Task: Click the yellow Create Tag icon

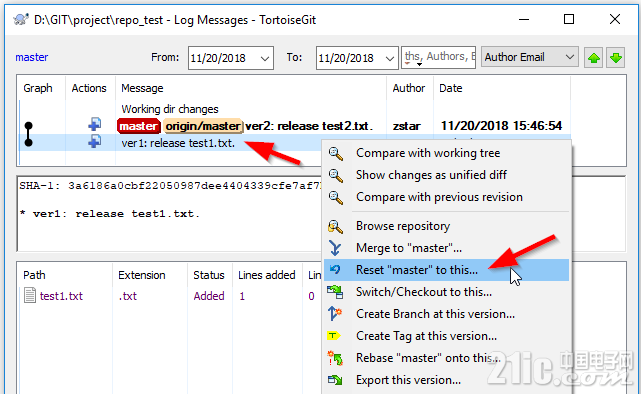Action: [334, 336]
